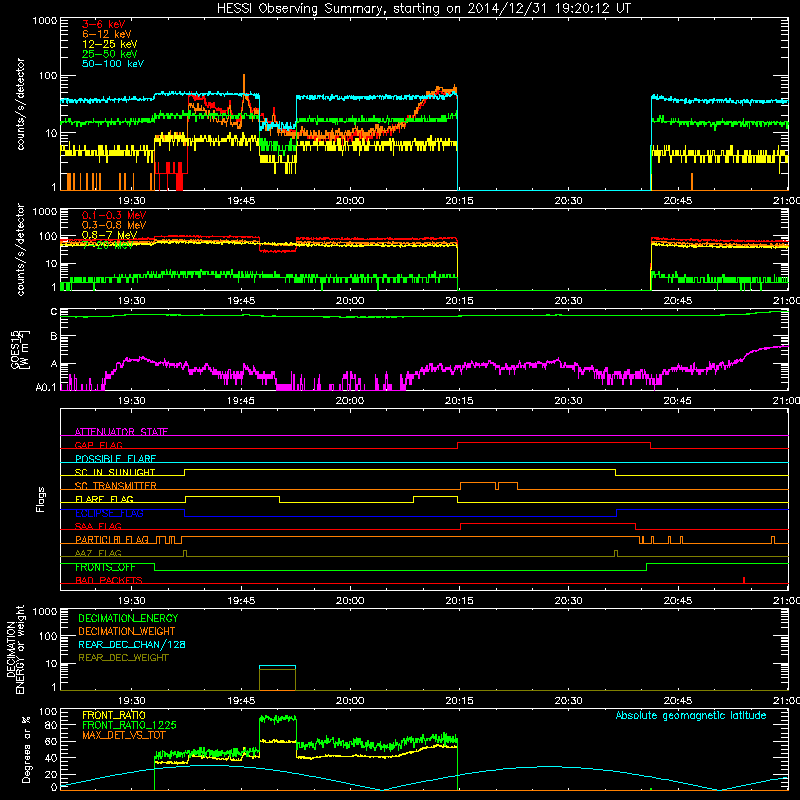Select the ECLIPSE_FLAG label
This screenshot has width=800, height=800.
109,513
